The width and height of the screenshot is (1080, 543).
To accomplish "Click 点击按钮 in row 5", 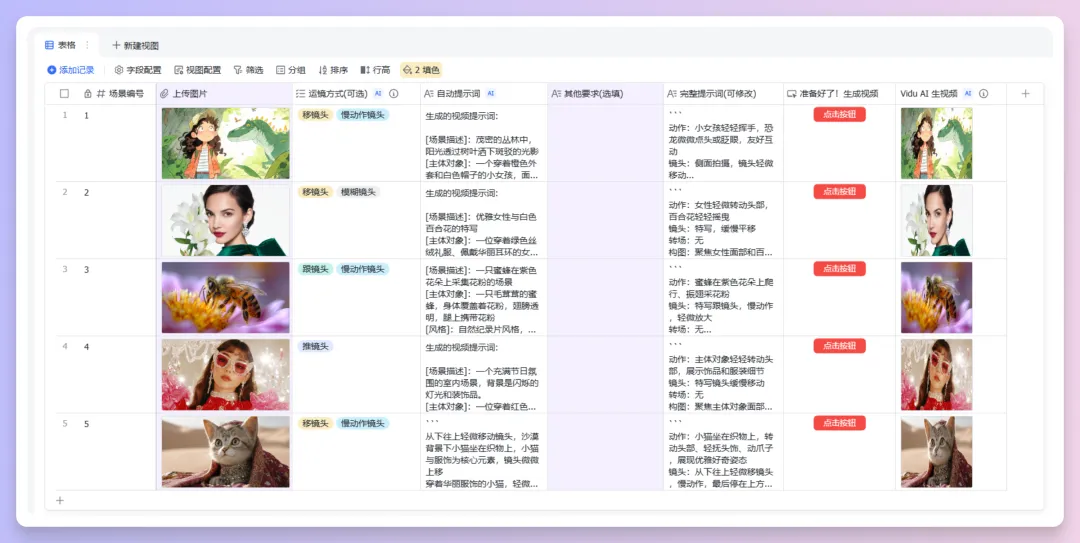I will [839, 423].
